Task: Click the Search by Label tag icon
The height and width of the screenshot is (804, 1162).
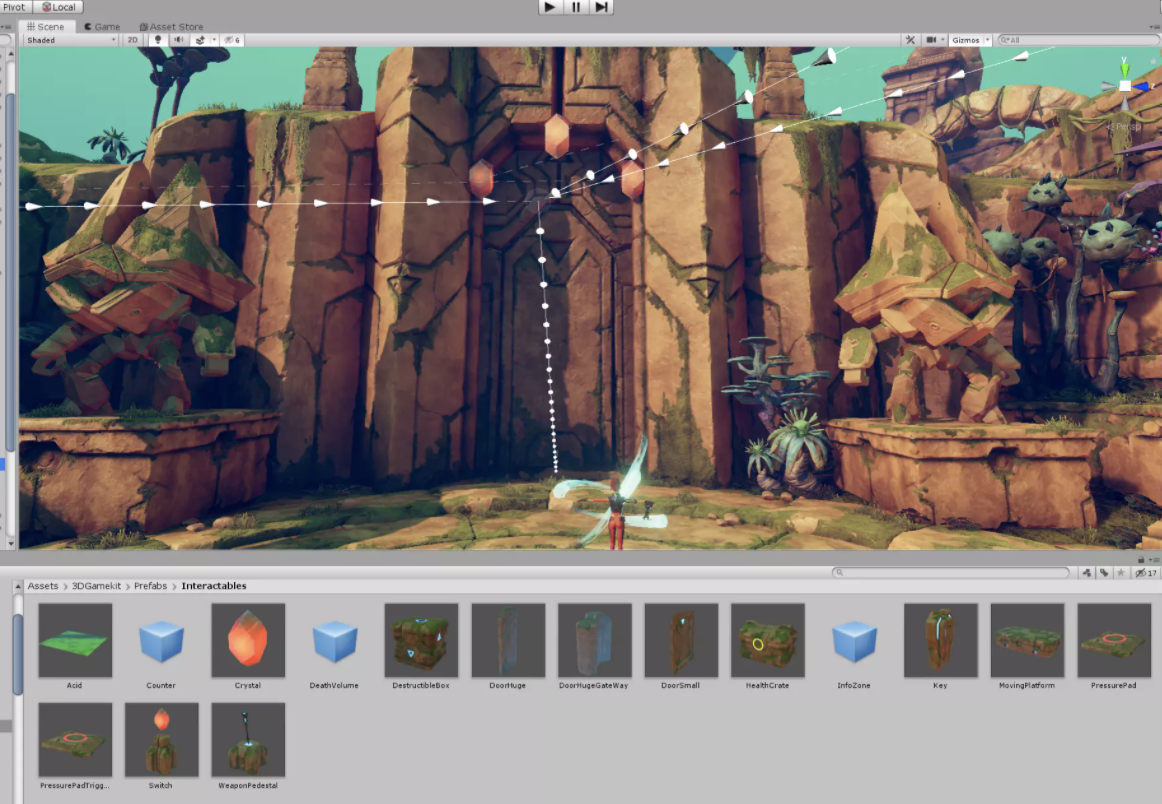Action: tap(1104, 573)
